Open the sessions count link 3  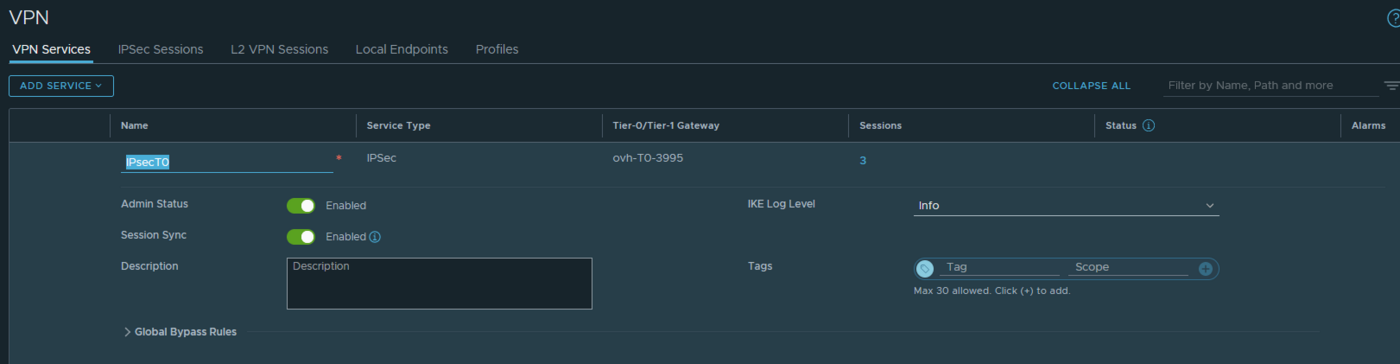tap(863, 160)
